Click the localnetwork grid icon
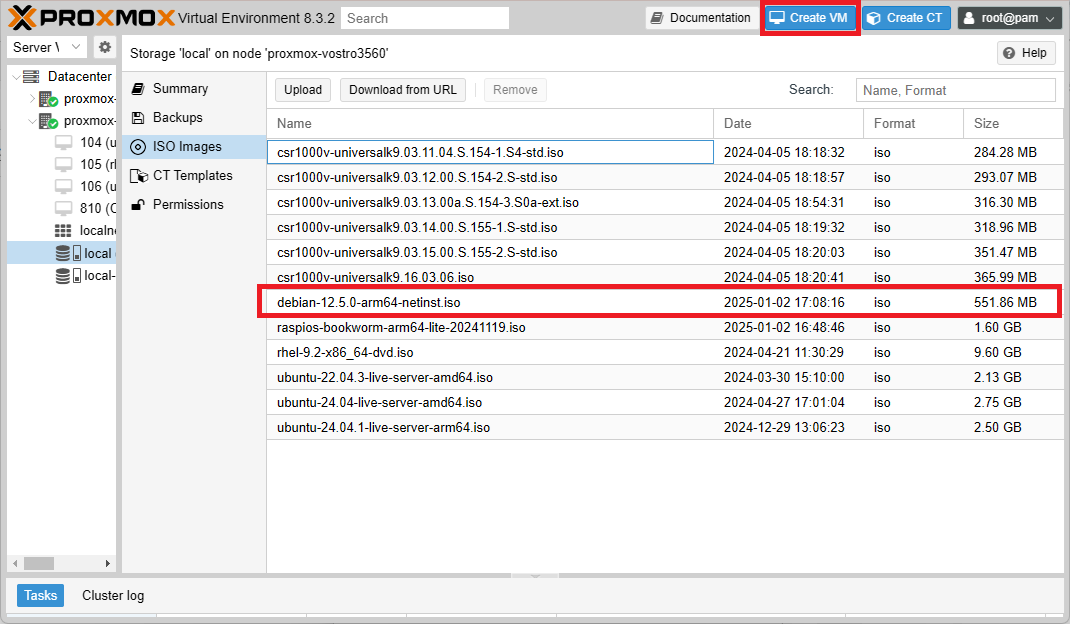This screenshot has height=625, width=1070. coord(63,231)
